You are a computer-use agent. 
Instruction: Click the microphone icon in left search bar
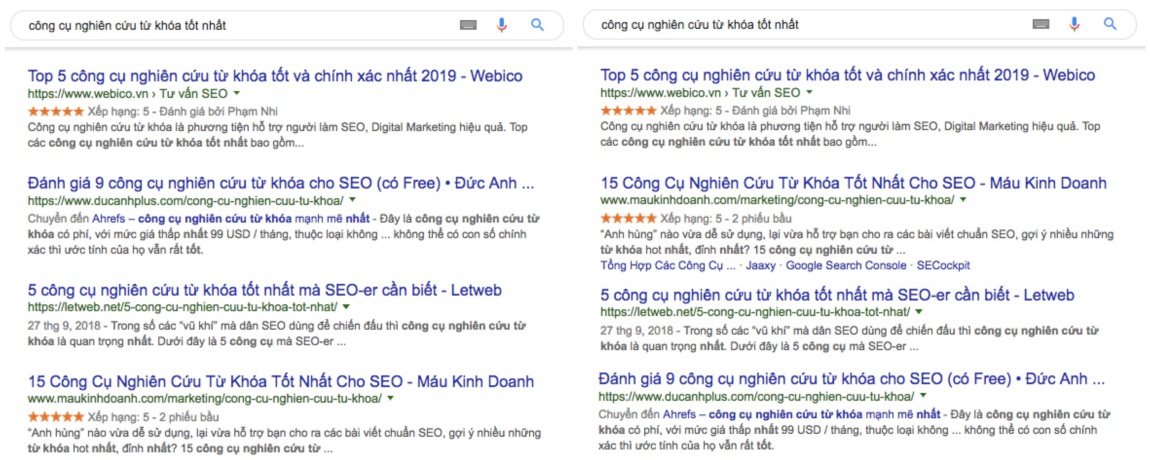(502, 25)
